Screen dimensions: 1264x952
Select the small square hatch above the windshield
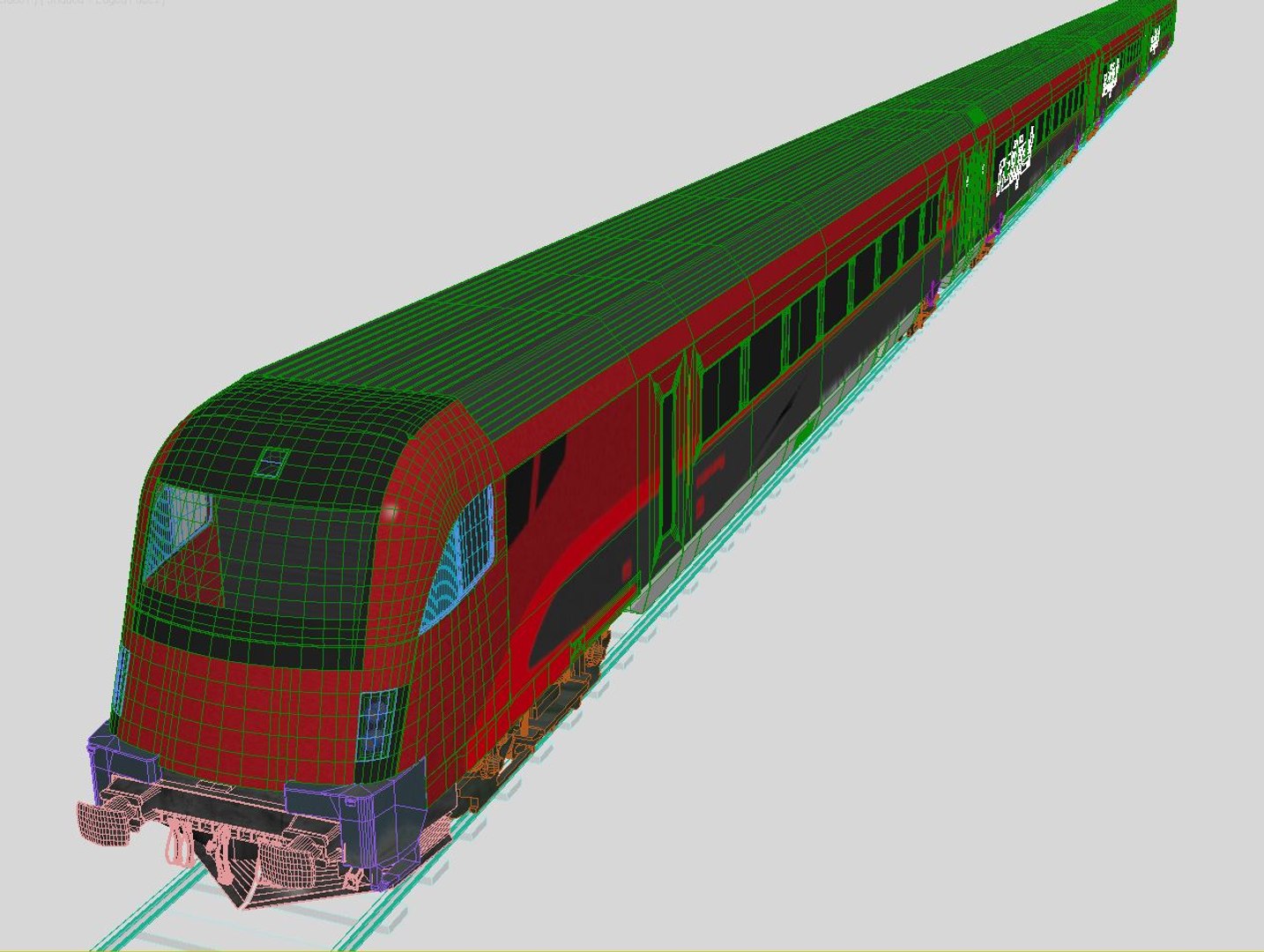(272, 462)
